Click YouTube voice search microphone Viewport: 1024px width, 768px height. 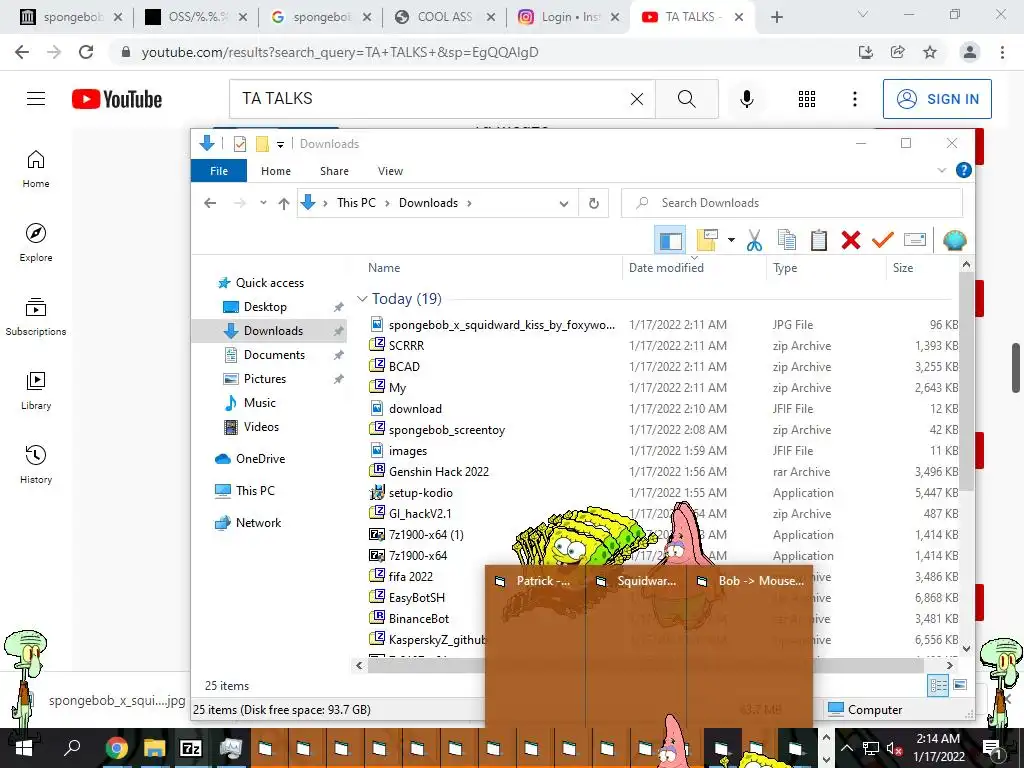point(746,99)
